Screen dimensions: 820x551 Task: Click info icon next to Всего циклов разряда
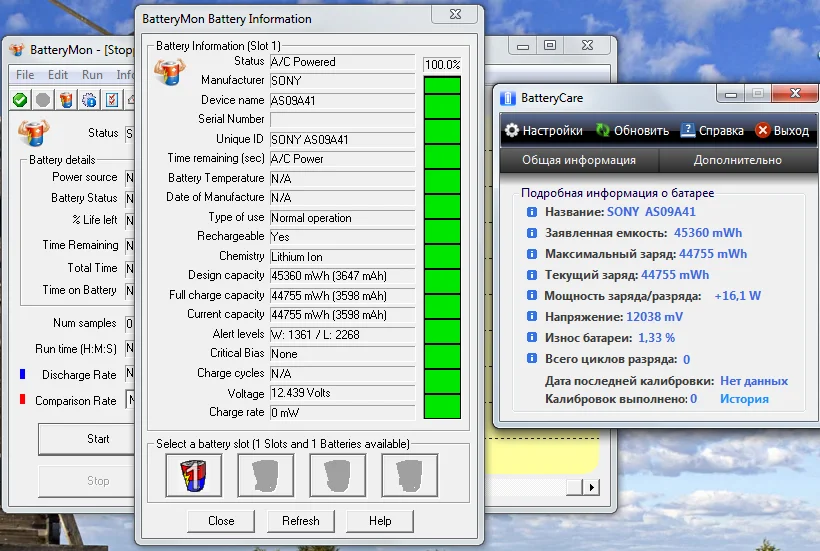532,358
